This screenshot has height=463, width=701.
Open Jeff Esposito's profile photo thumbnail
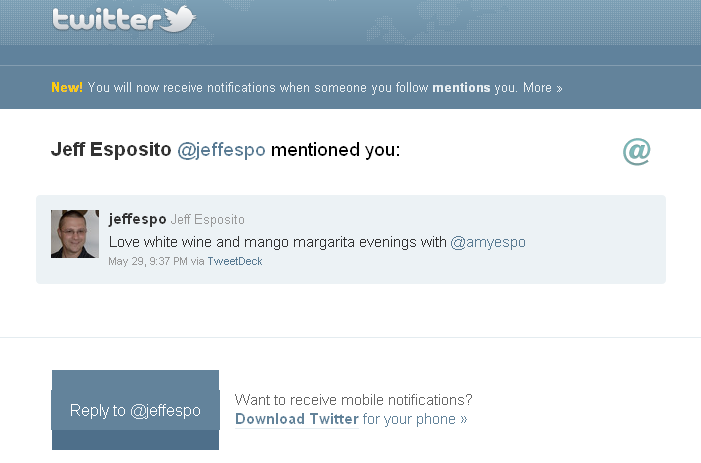coord(75,234)
